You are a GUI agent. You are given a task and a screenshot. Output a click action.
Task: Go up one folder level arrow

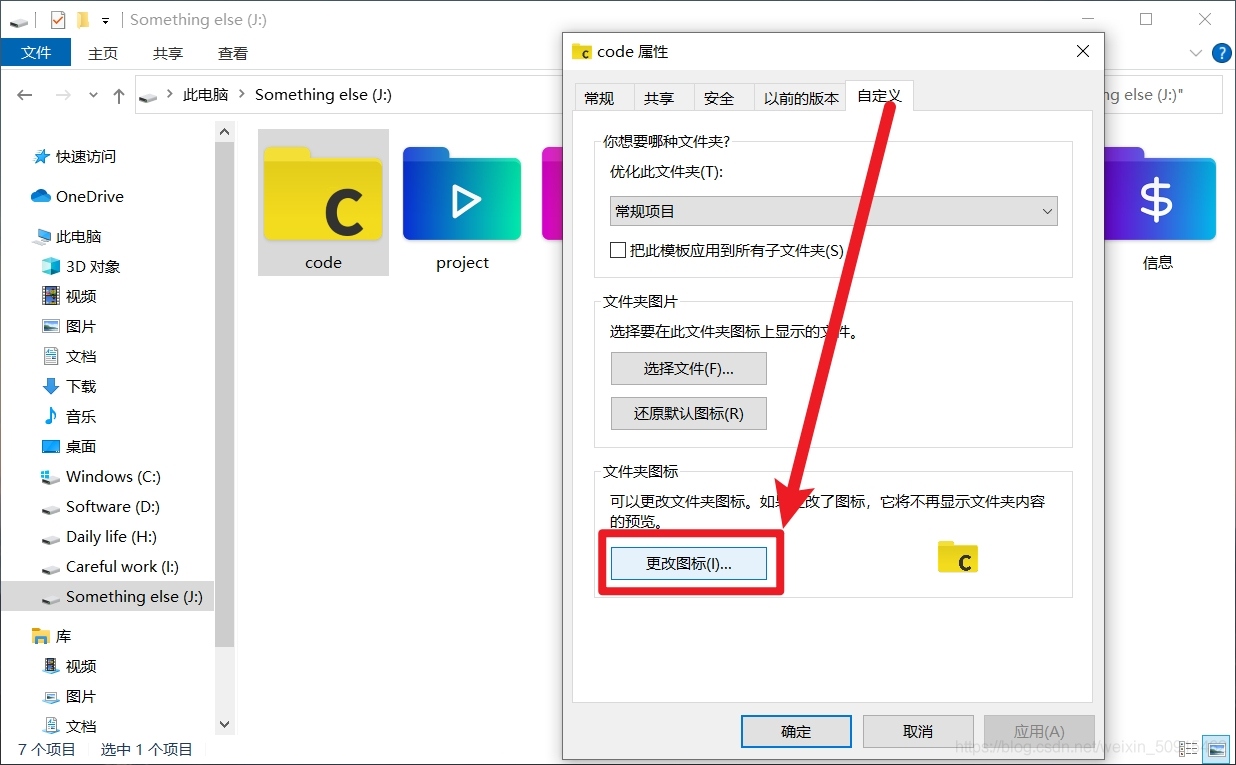tap(119, 95)
